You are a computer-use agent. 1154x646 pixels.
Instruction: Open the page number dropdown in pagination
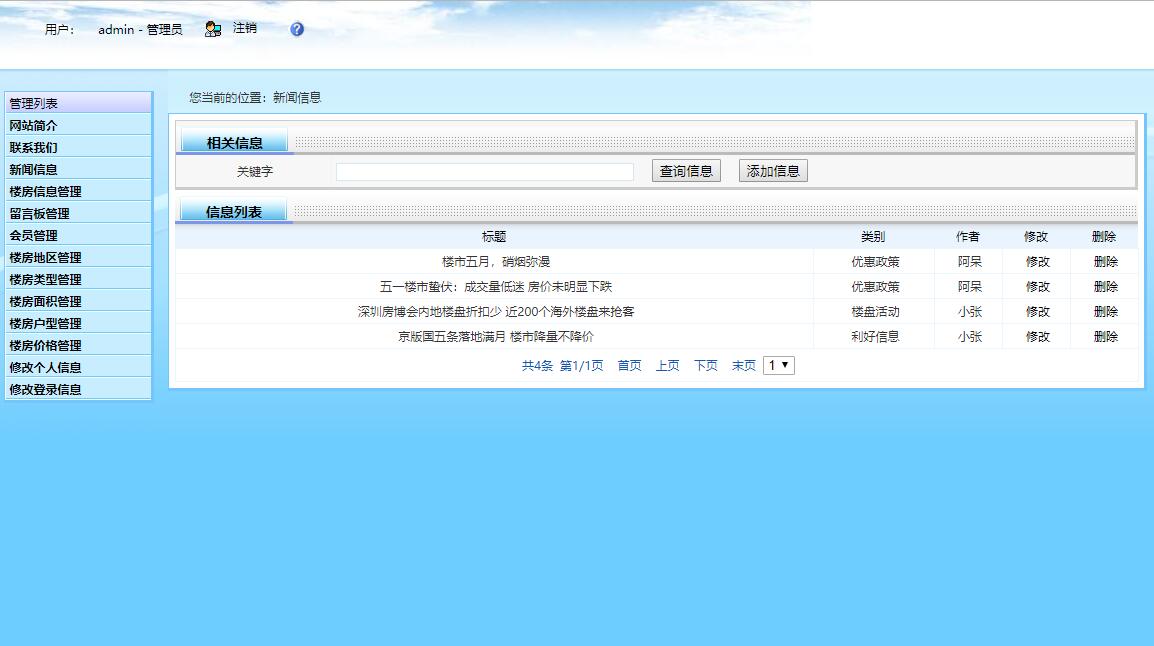pos(778,365)
